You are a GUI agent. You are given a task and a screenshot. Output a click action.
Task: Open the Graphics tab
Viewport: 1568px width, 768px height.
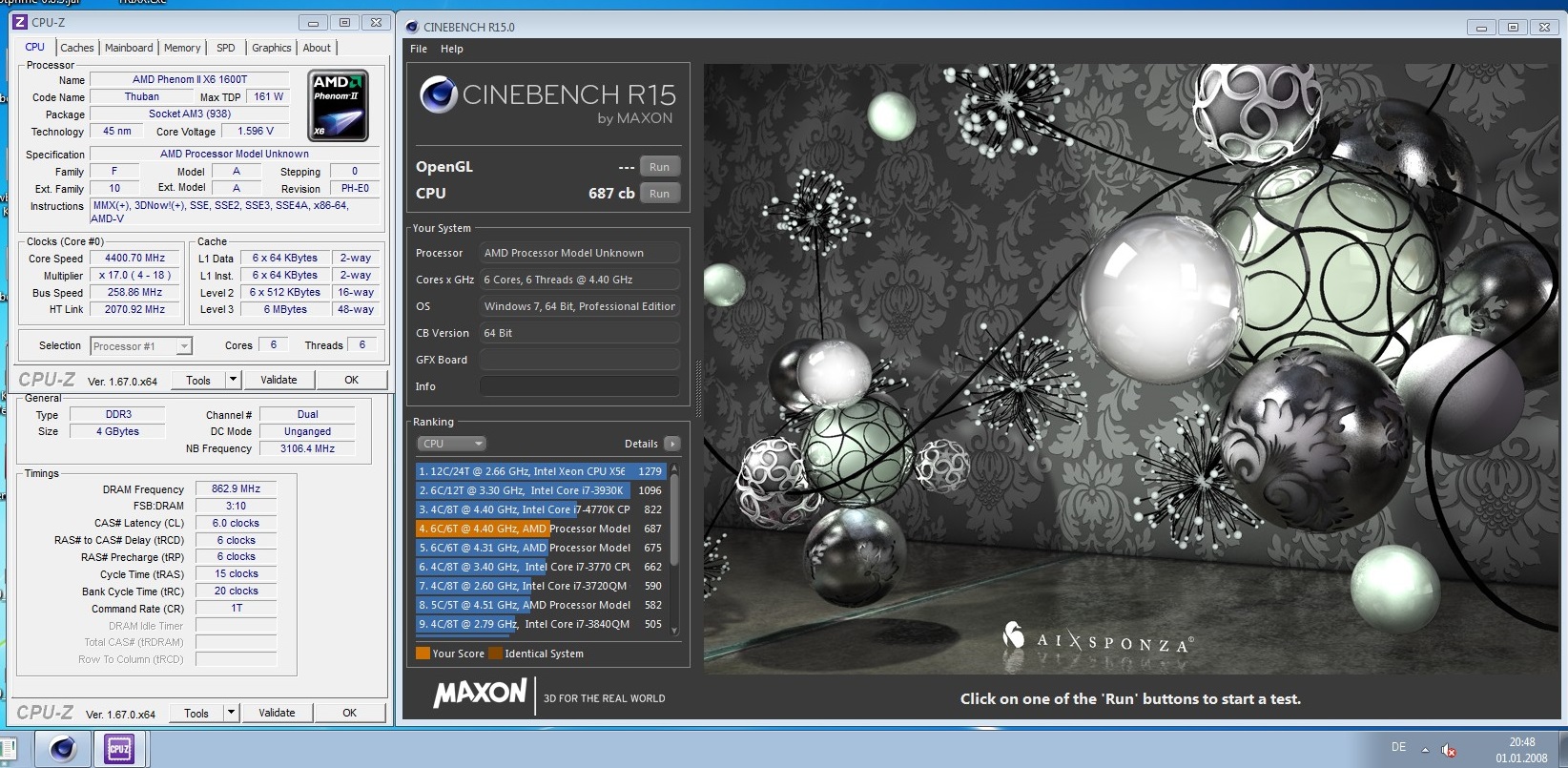[x=272, y=48]
